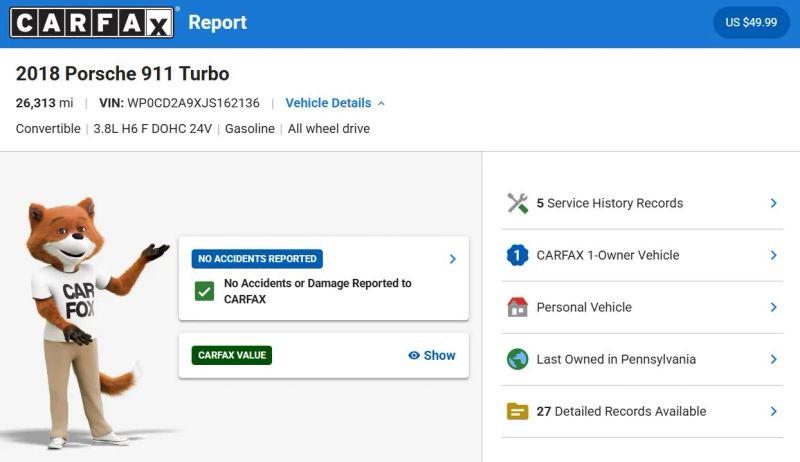Click the 2018 Porsche 911 Turbo title
The width and height of the screenshot is (800, 462).
coord(122,73)
